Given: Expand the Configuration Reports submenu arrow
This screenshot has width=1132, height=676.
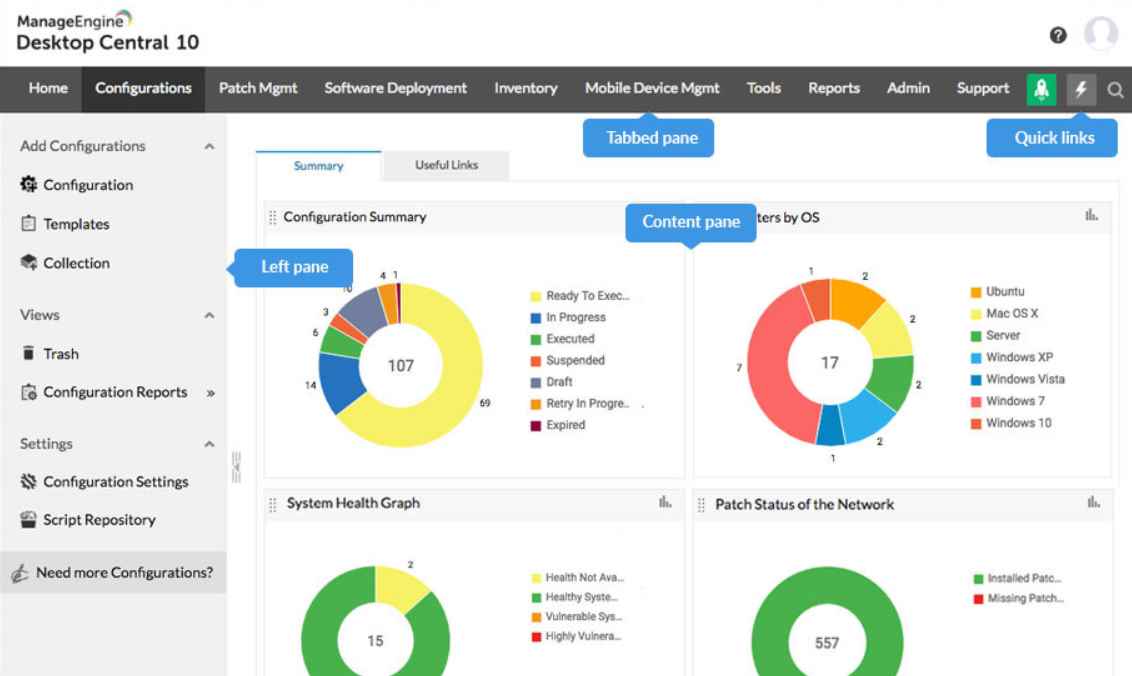Looking at the screenshot, I should [x=211, y=394].
